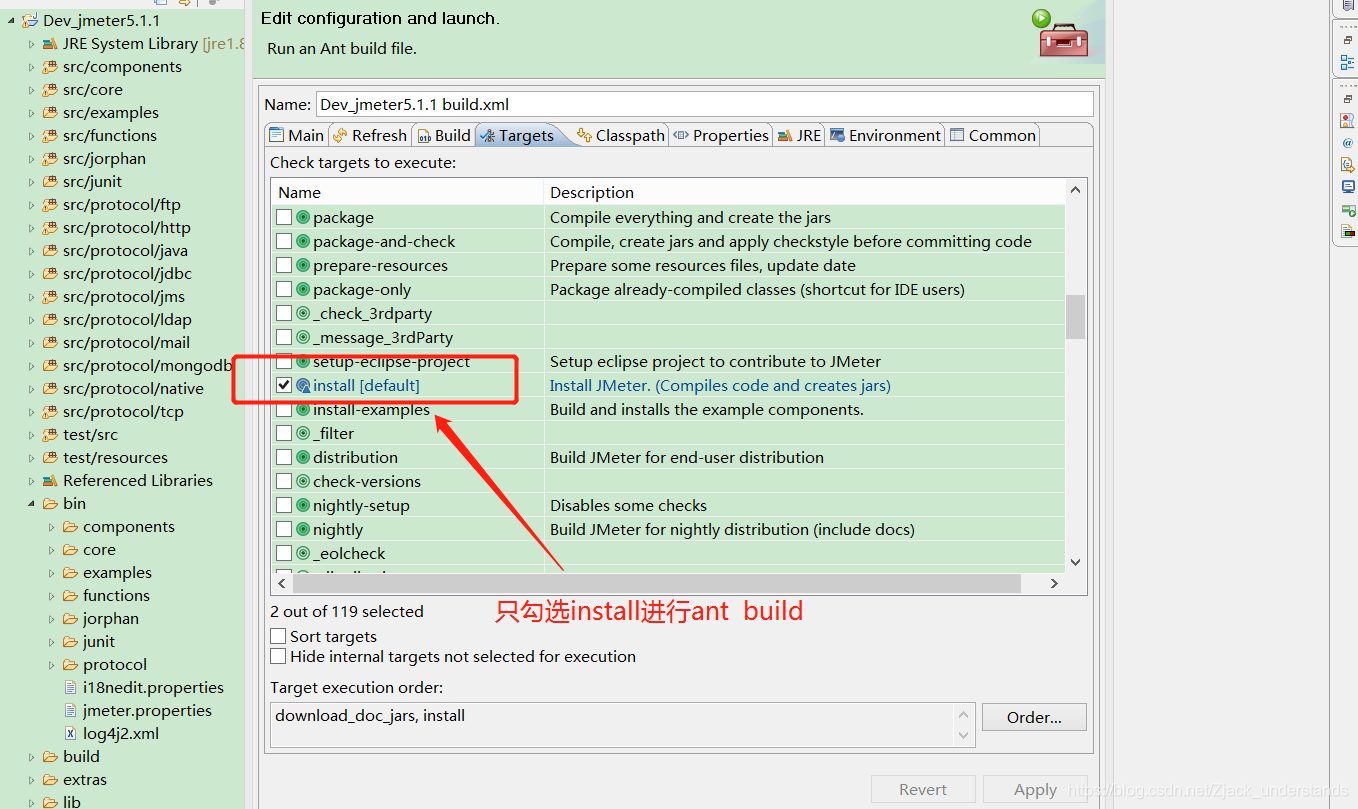Open the Properties tab
The image size is (1358, 809).
tap(721, 135)
